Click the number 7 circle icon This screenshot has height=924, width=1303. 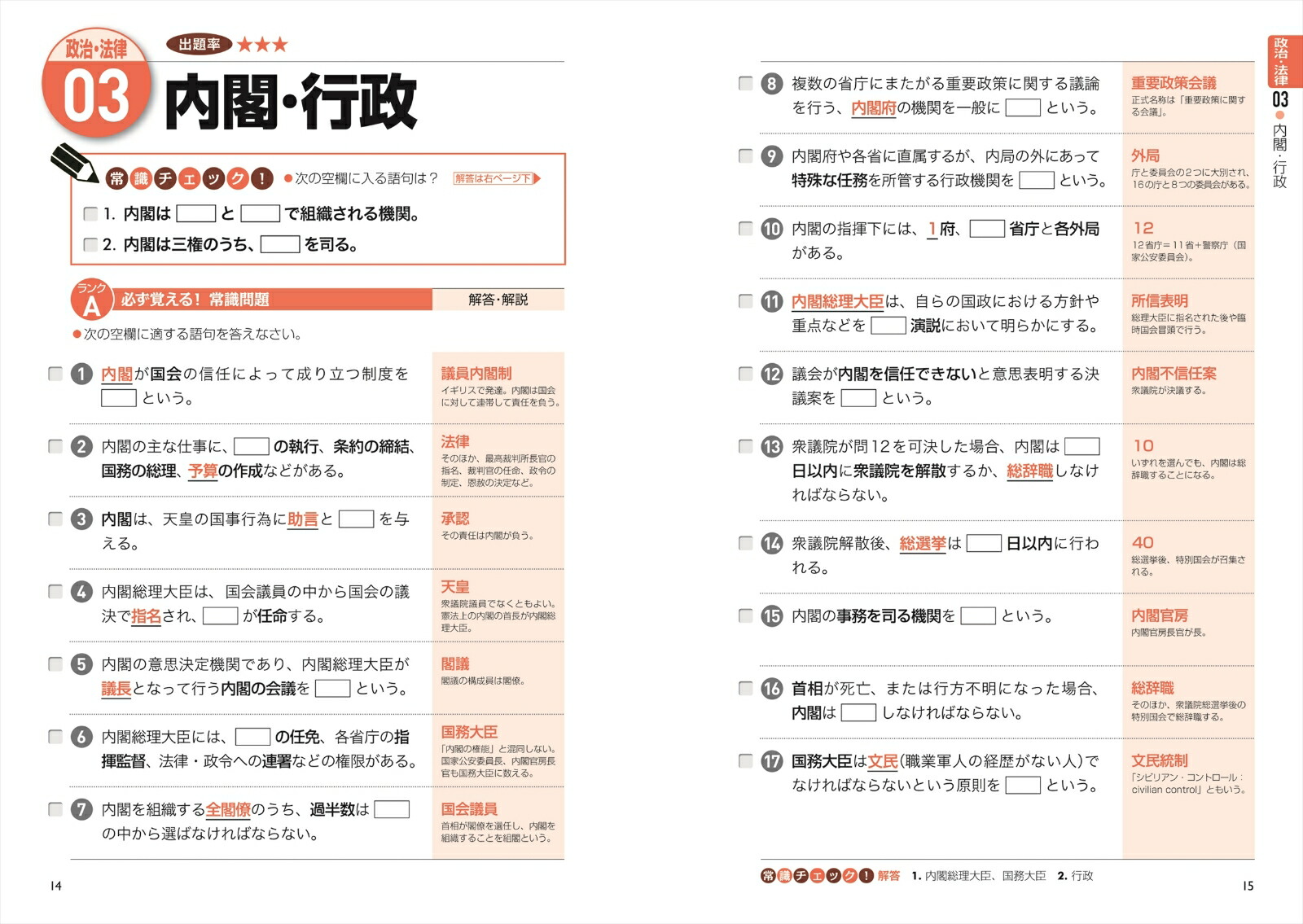(81, 809)
